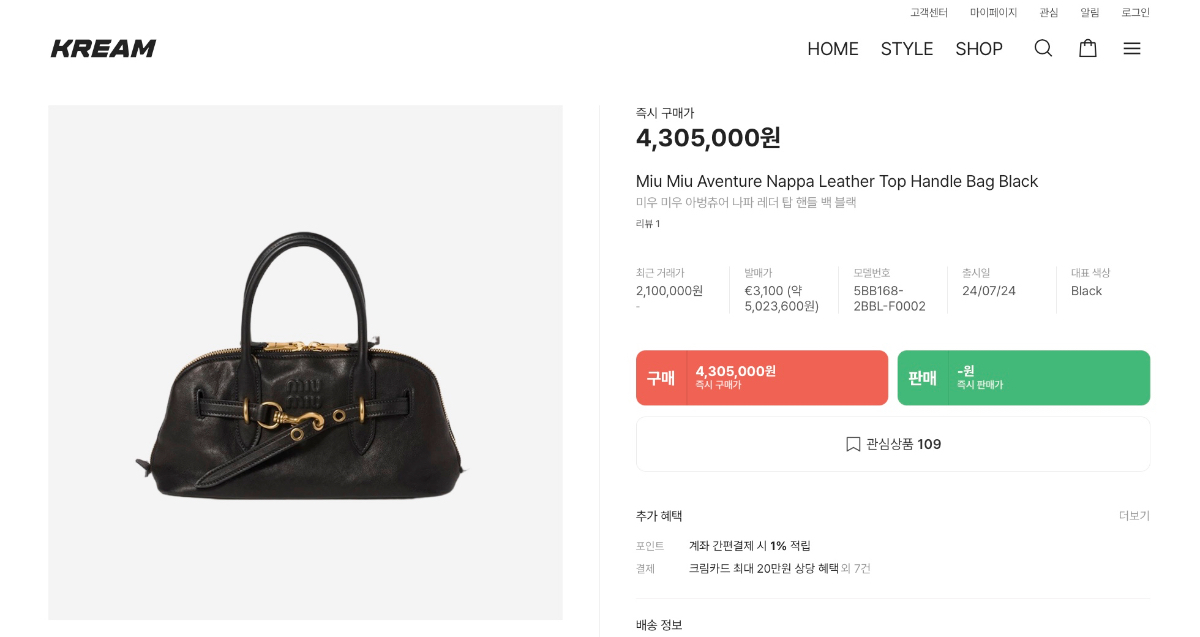This screenshot has width=1200, height=637.
Task: Click the green 판매 sell button
Action: point(1023,378)
